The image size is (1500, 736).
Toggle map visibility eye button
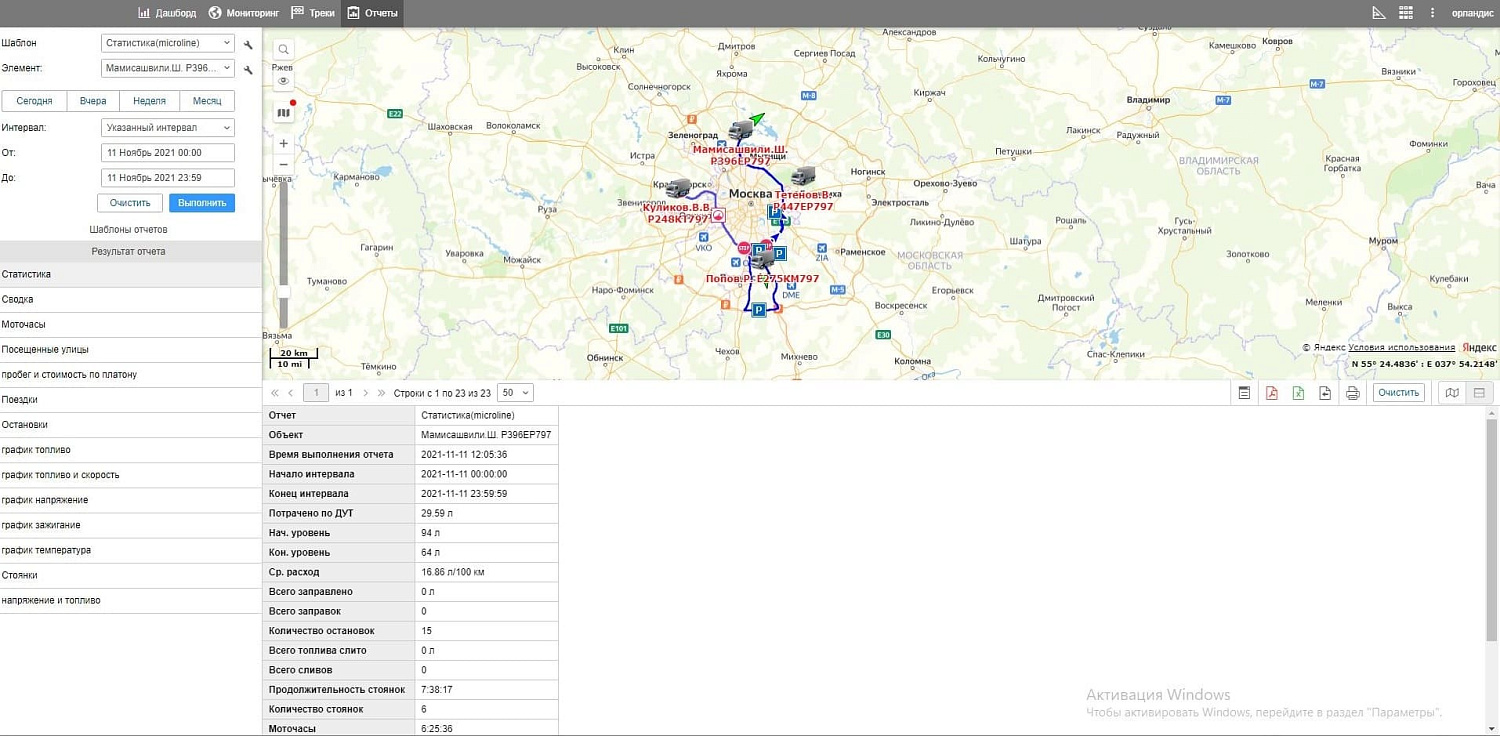pyautogui.click(x=284, y=81)
